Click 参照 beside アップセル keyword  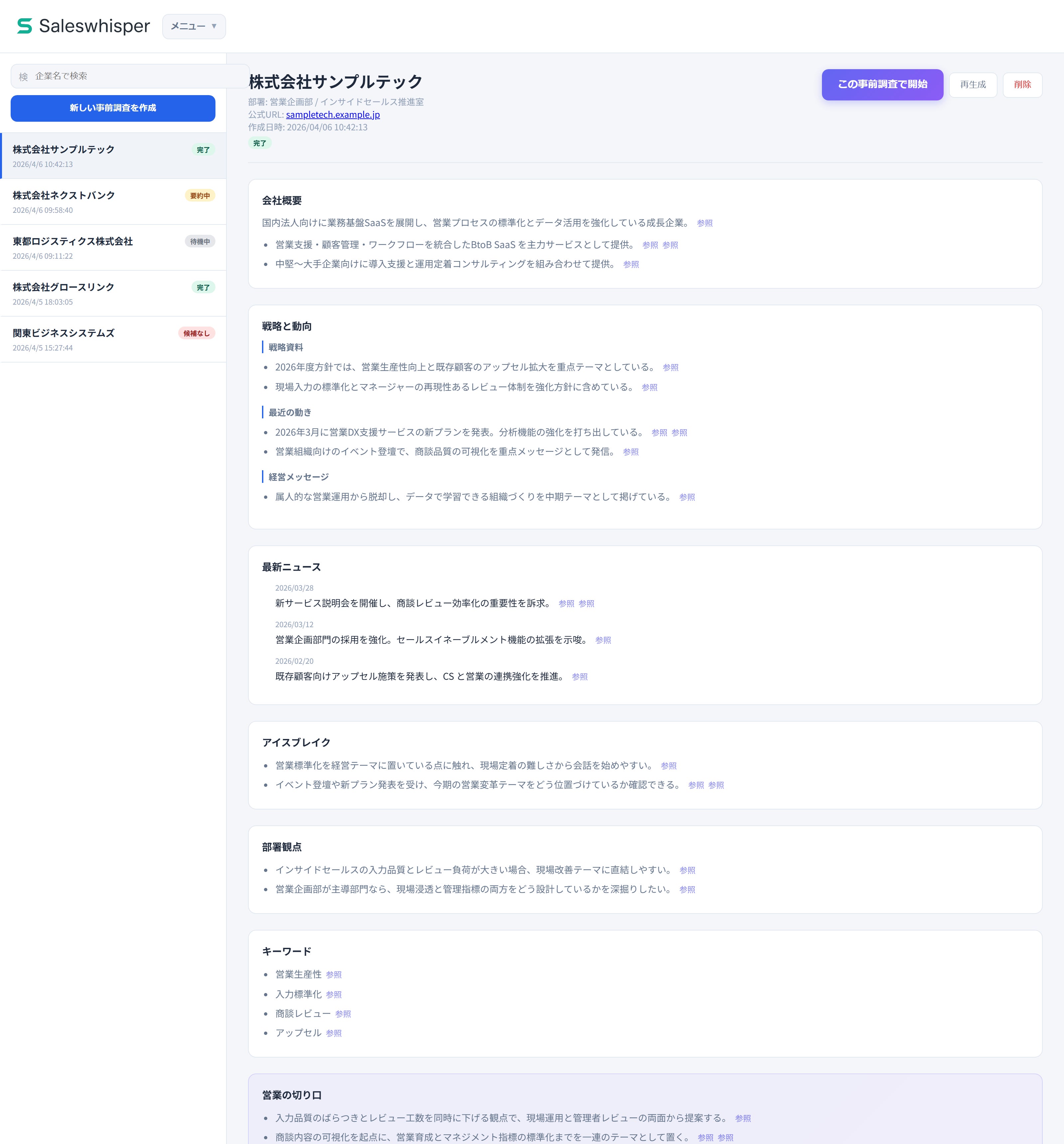pyautogui.click(x=334, y=1034)
